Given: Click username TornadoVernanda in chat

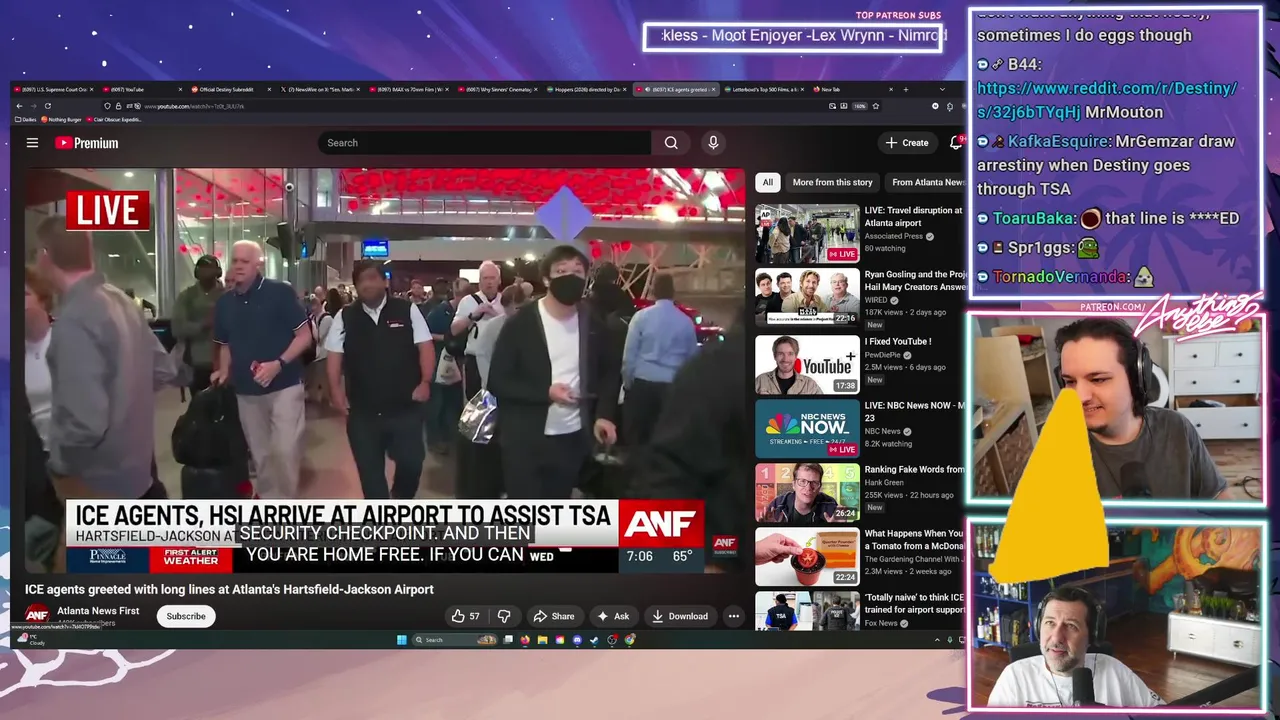Looking at the screenshot, I should point(1061,277).
